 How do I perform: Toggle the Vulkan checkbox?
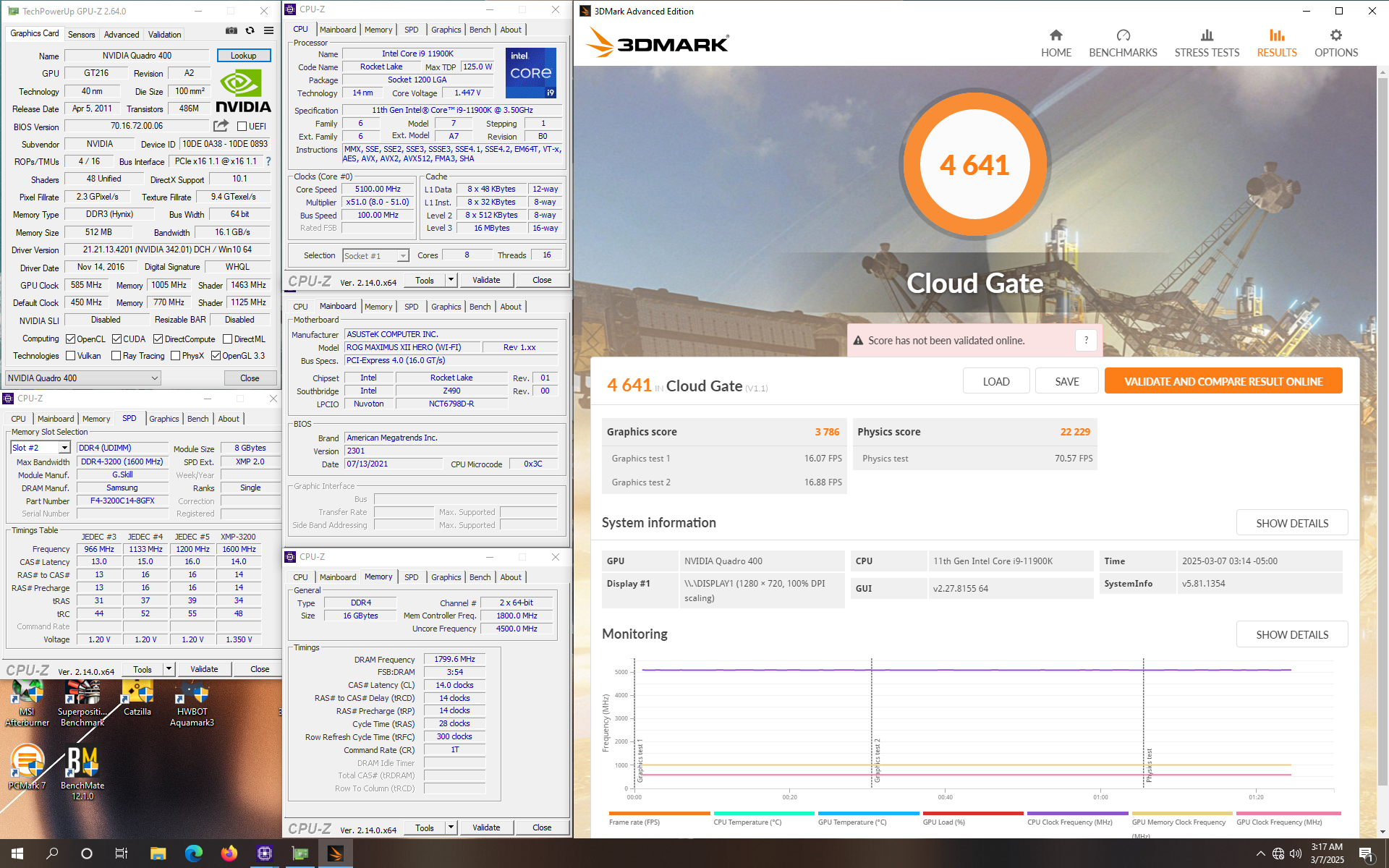[70, 355]
